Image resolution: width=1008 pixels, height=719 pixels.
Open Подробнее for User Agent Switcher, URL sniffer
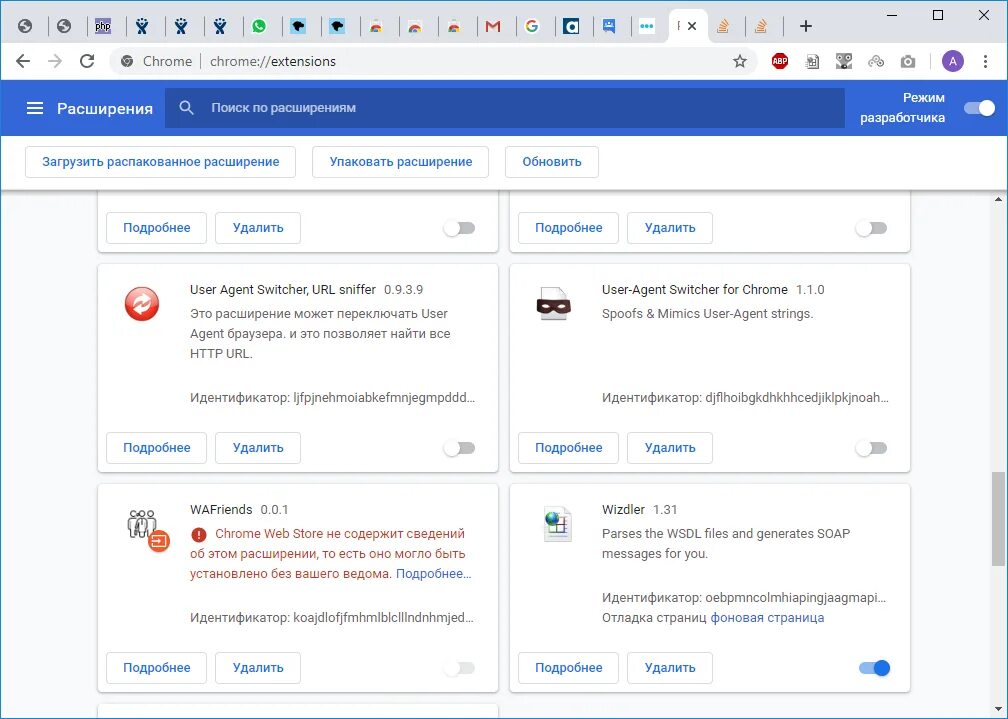tap(157, 448)
